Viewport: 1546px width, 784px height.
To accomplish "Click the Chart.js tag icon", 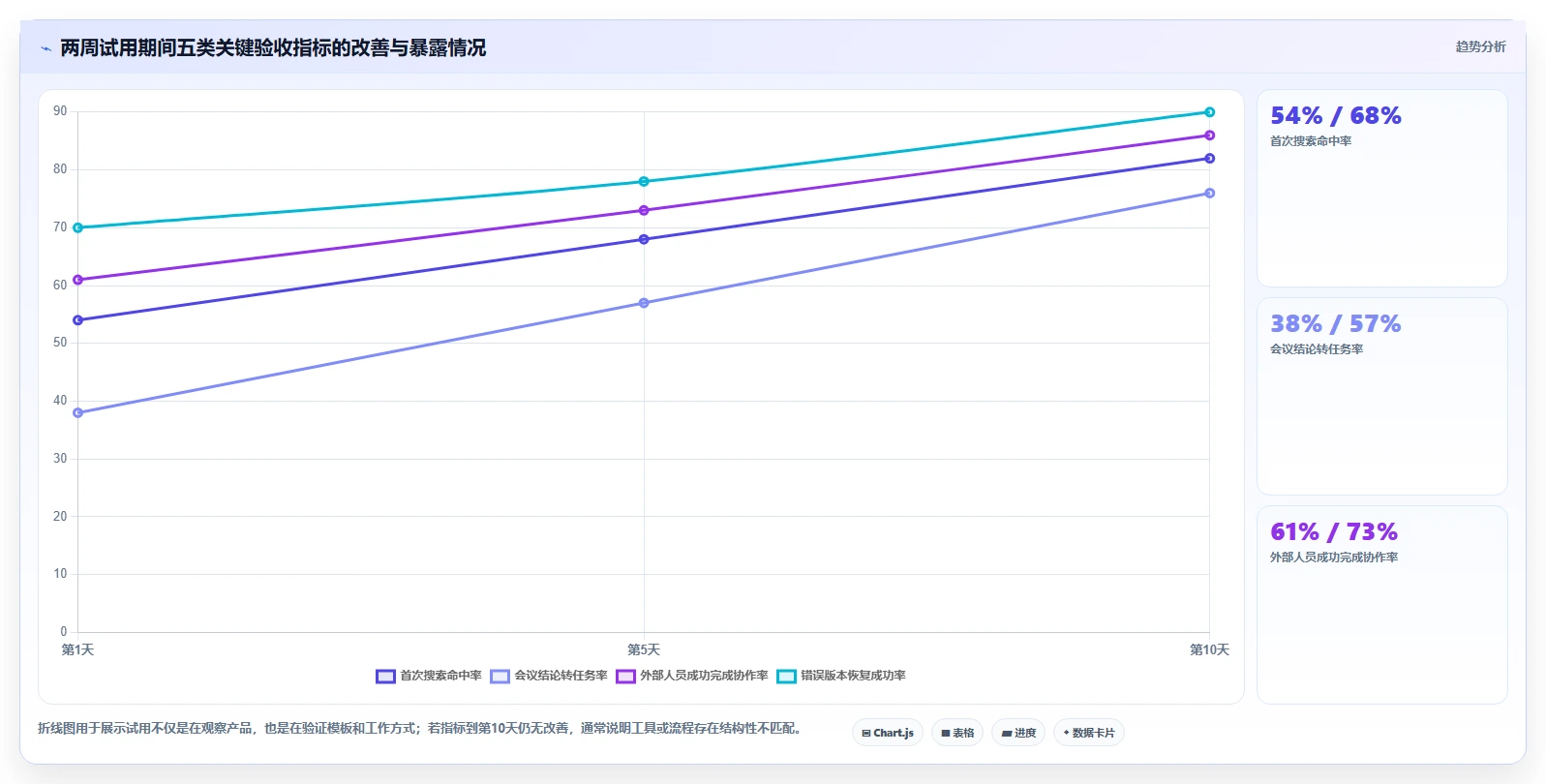I will (x=866, y=734).
